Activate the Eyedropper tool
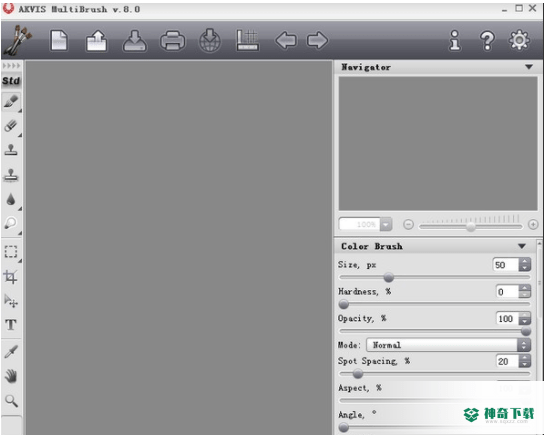 [x=11, y=351]
